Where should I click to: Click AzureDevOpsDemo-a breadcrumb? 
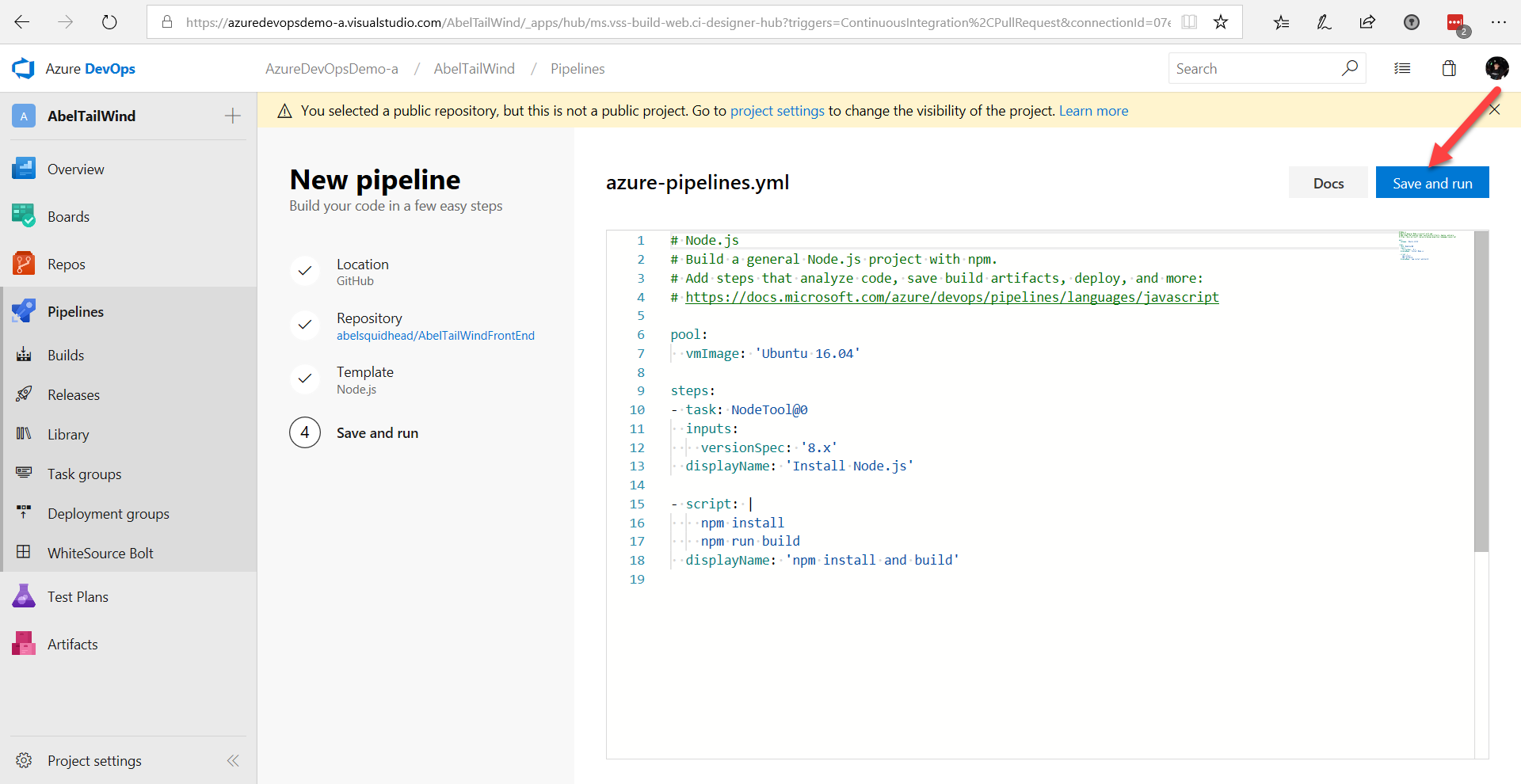click(x=332, y=69)
